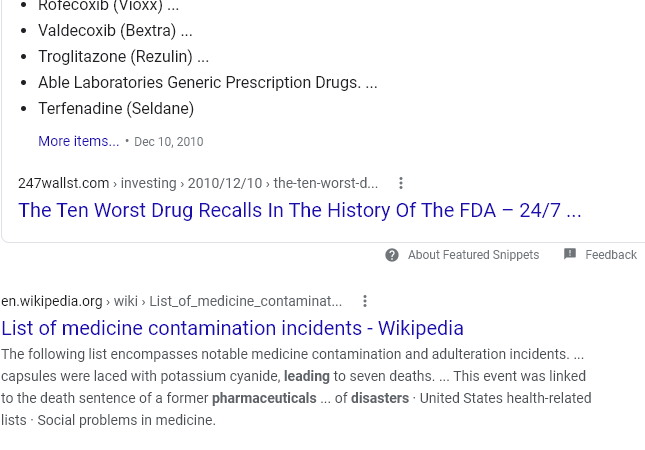The height and width of the screenshot is (450, 645).
Task: Click the 247wallst.com breadcrumb URL
Action: [198, 183]
